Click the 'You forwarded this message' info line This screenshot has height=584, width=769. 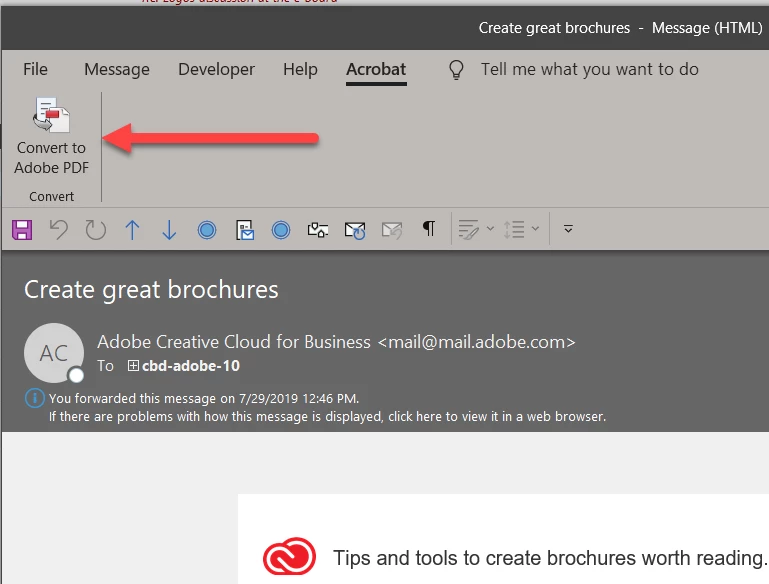tap(204, 398)
